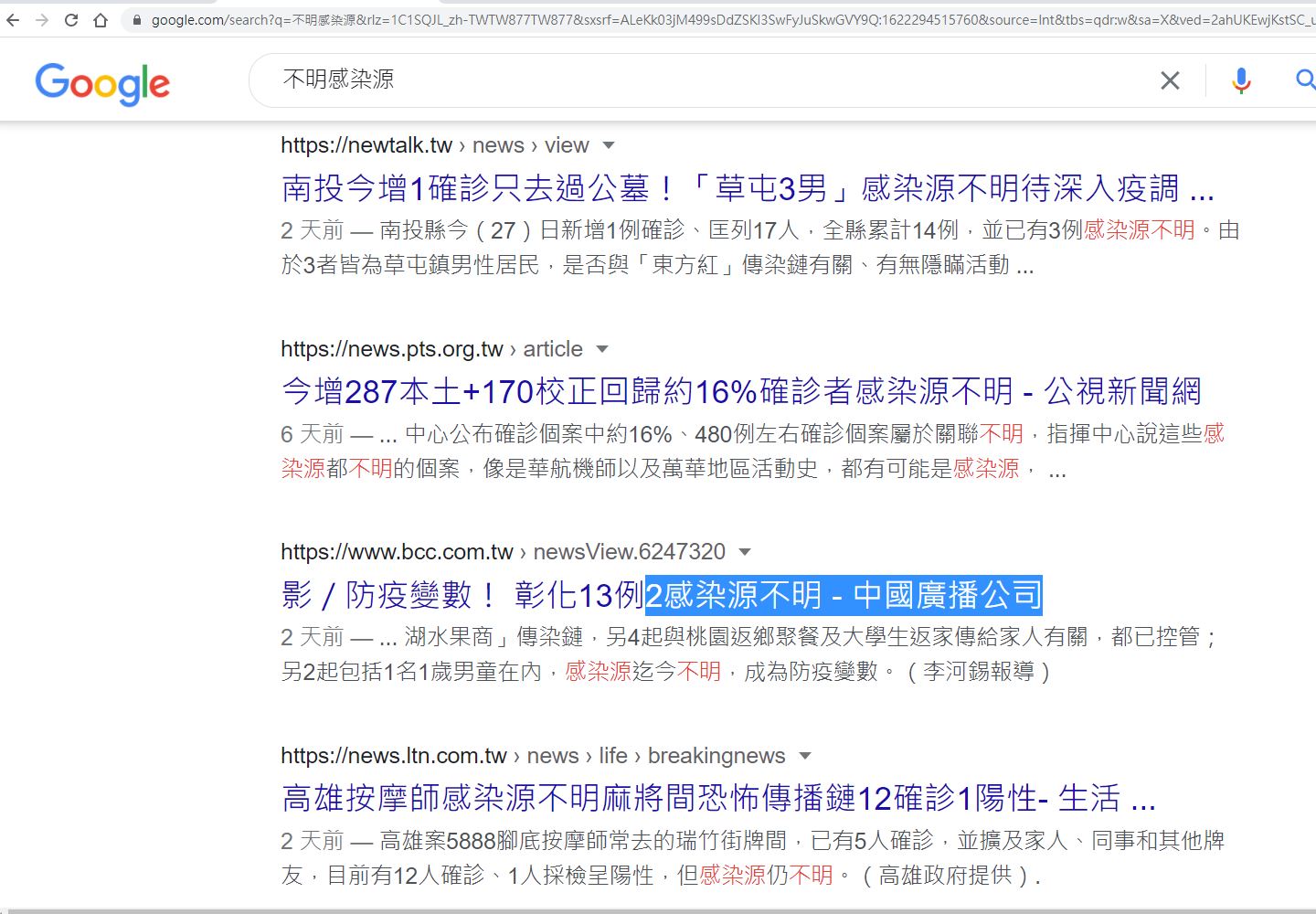Screen dimensions: 1316x914
Task: Click the snippet line 湖水果商」傳染鏈
Action: click(750, 637)
